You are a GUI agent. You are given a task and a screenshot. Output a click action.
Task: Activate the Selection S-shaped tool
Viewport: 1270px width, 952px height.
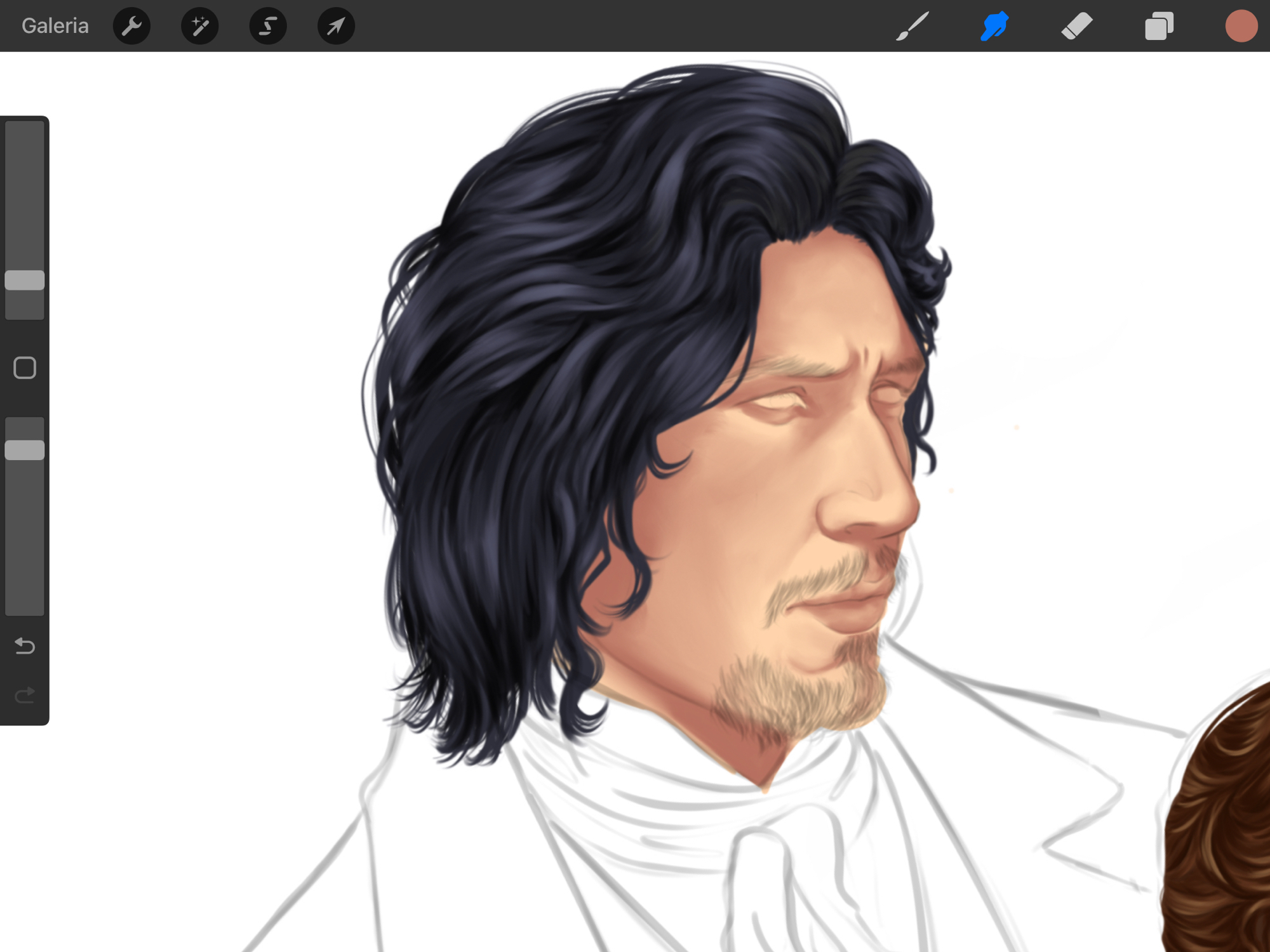268,26
